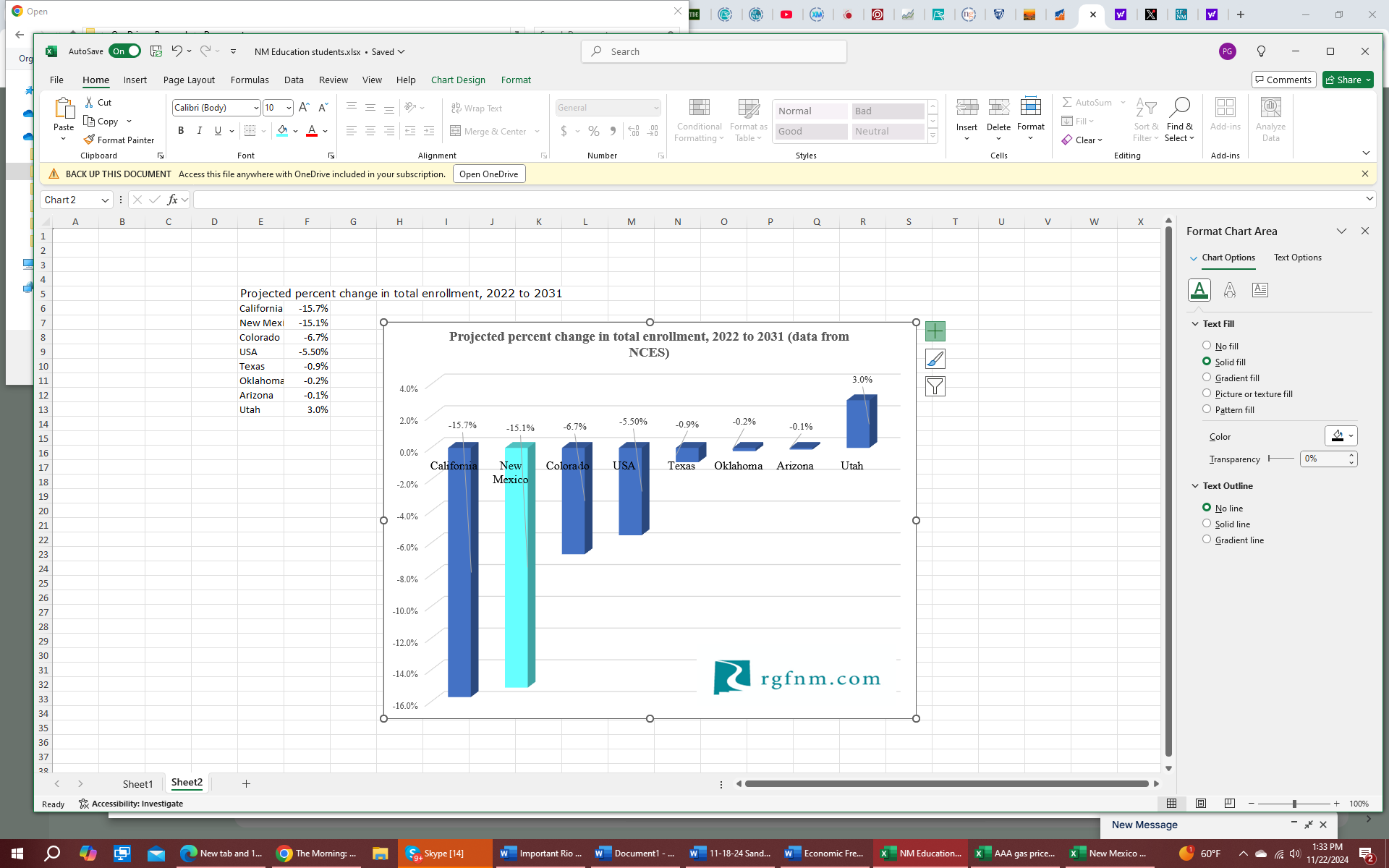Toggle the AutoSave switch
Image resolution: width=1389 pixels, height=868 pixels.
coord(125,51)
